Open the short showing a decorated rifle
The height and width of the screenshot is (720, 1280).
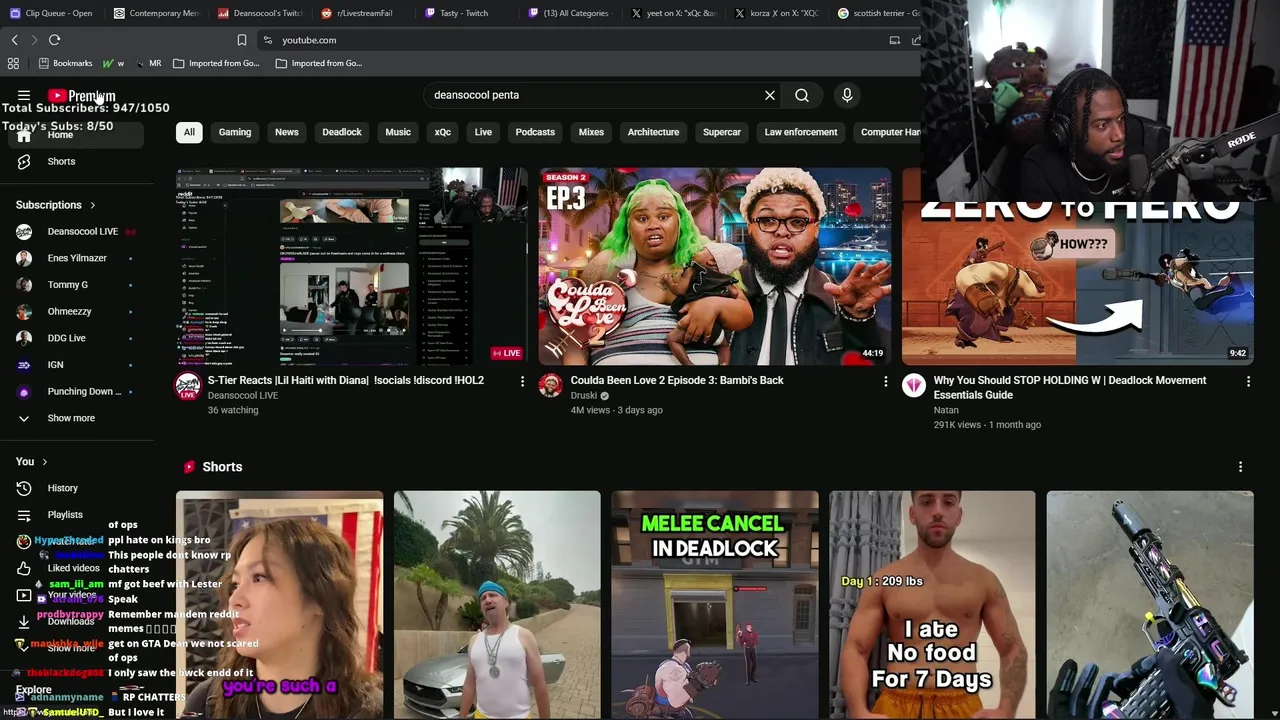coord(1150,604)
